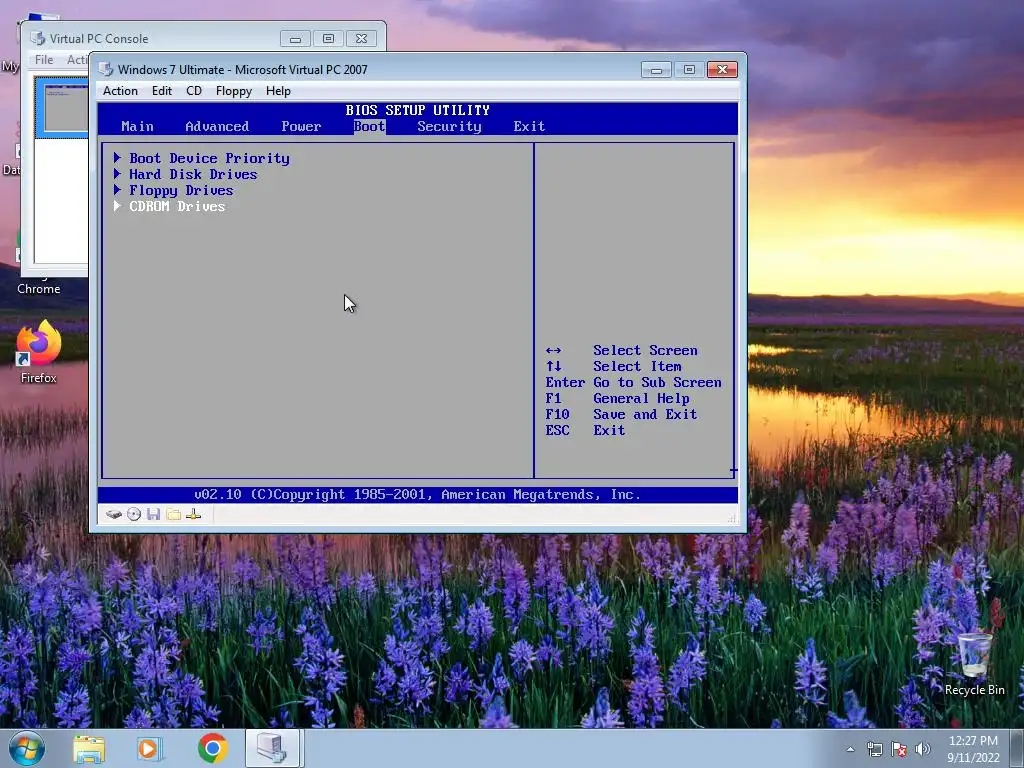Switch to the Security BIOS tab

449,127
